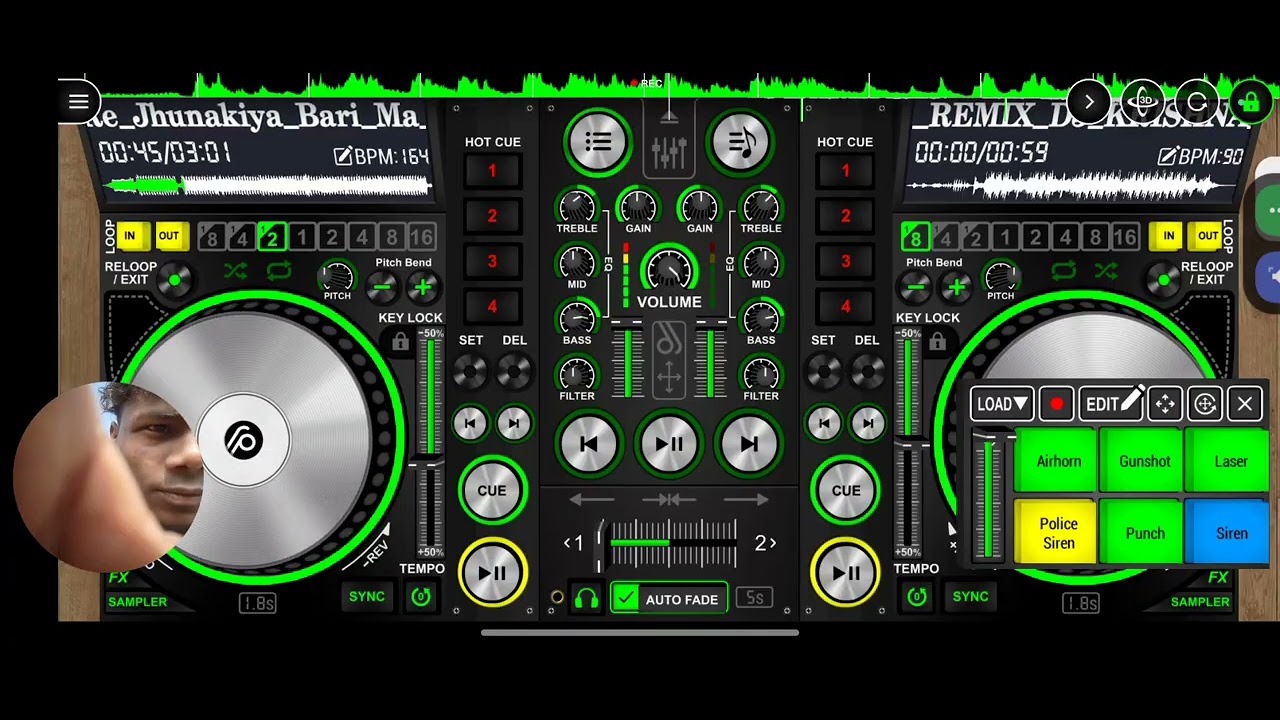Enable right deck repeat loop icon
The image size is (1280, 720).
[x=1063, y=270]
